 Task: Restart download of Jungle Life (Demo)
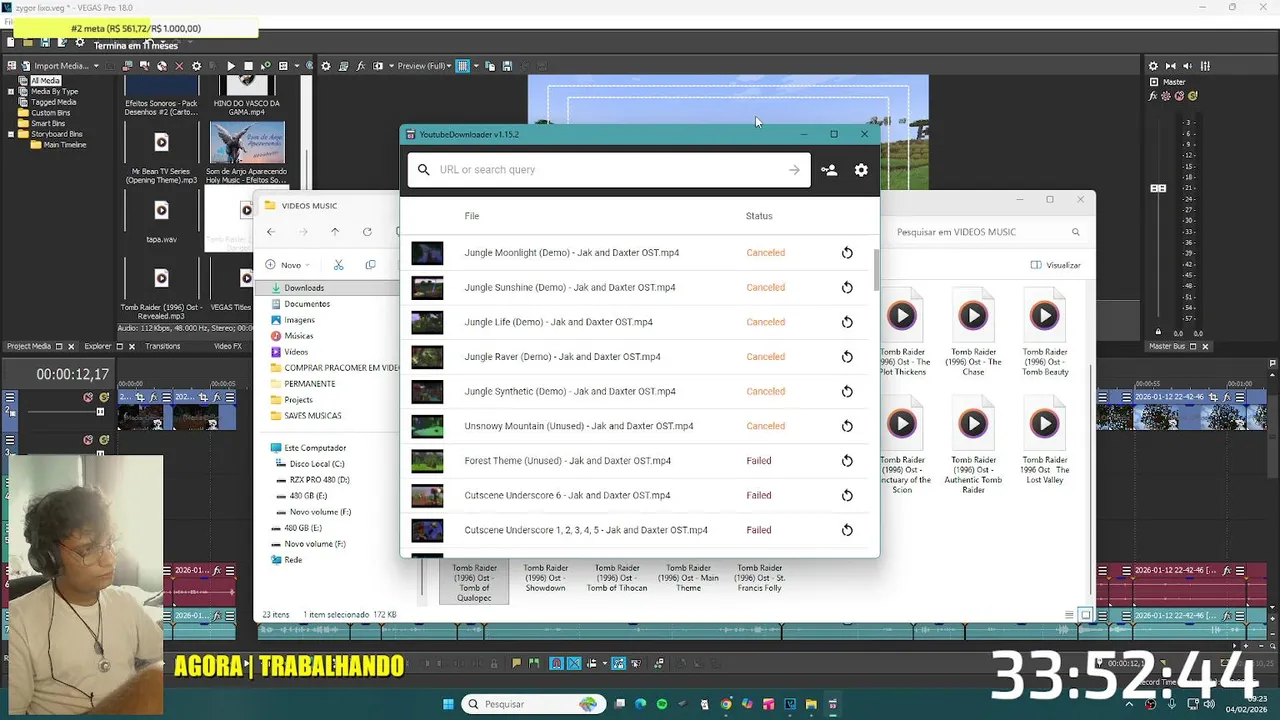pyautogui.click(x=847, y=322)
